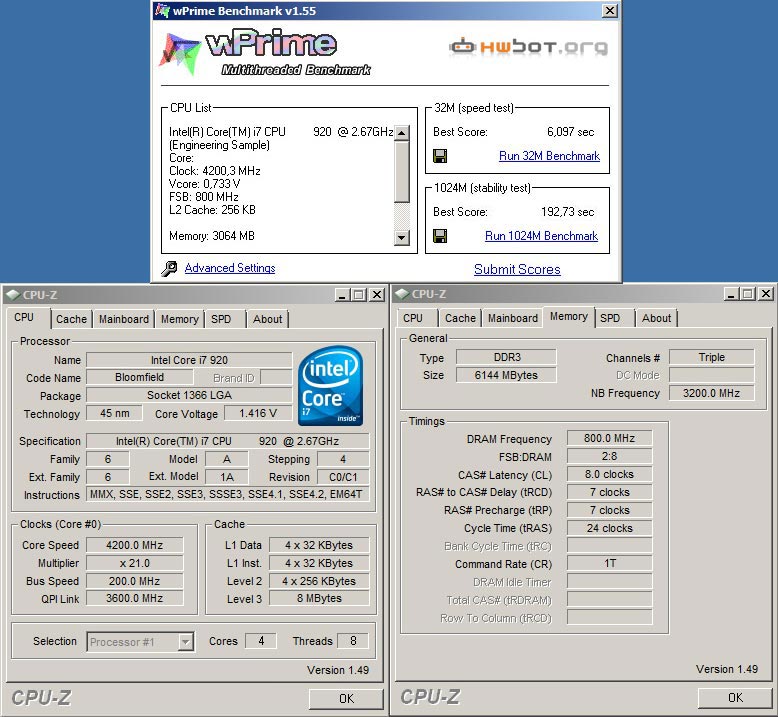Click the CAS# Latency 8.0 clocks value

point(609,474)
